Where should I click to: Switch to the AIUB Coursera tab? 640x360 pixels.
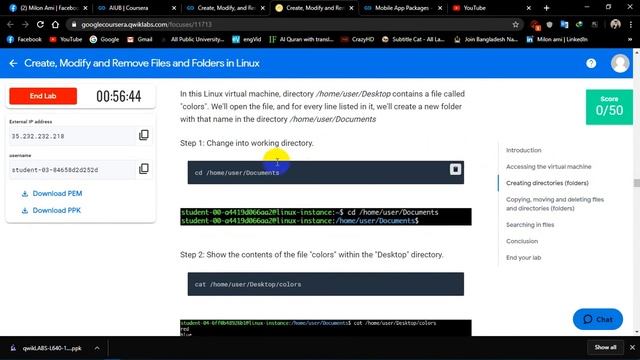click(x=138, y=8)
